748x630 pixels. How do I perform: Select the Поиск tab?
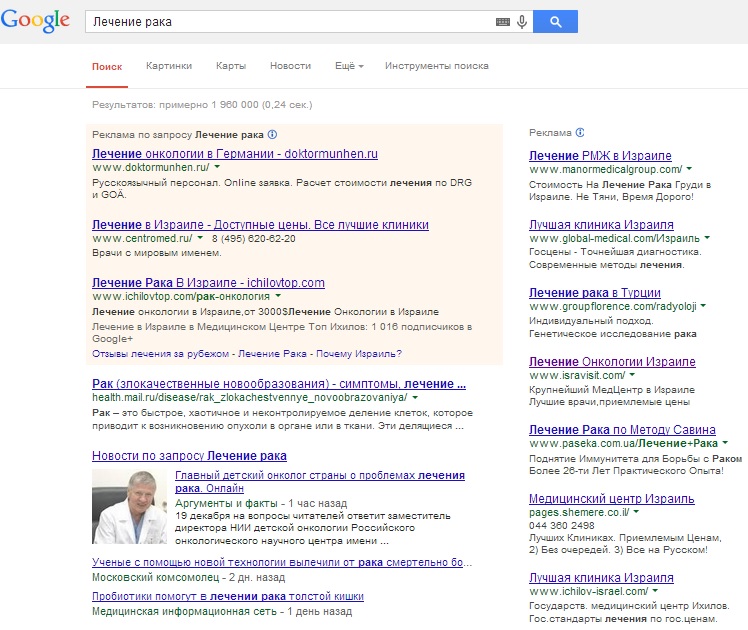(x=107, y=66)
